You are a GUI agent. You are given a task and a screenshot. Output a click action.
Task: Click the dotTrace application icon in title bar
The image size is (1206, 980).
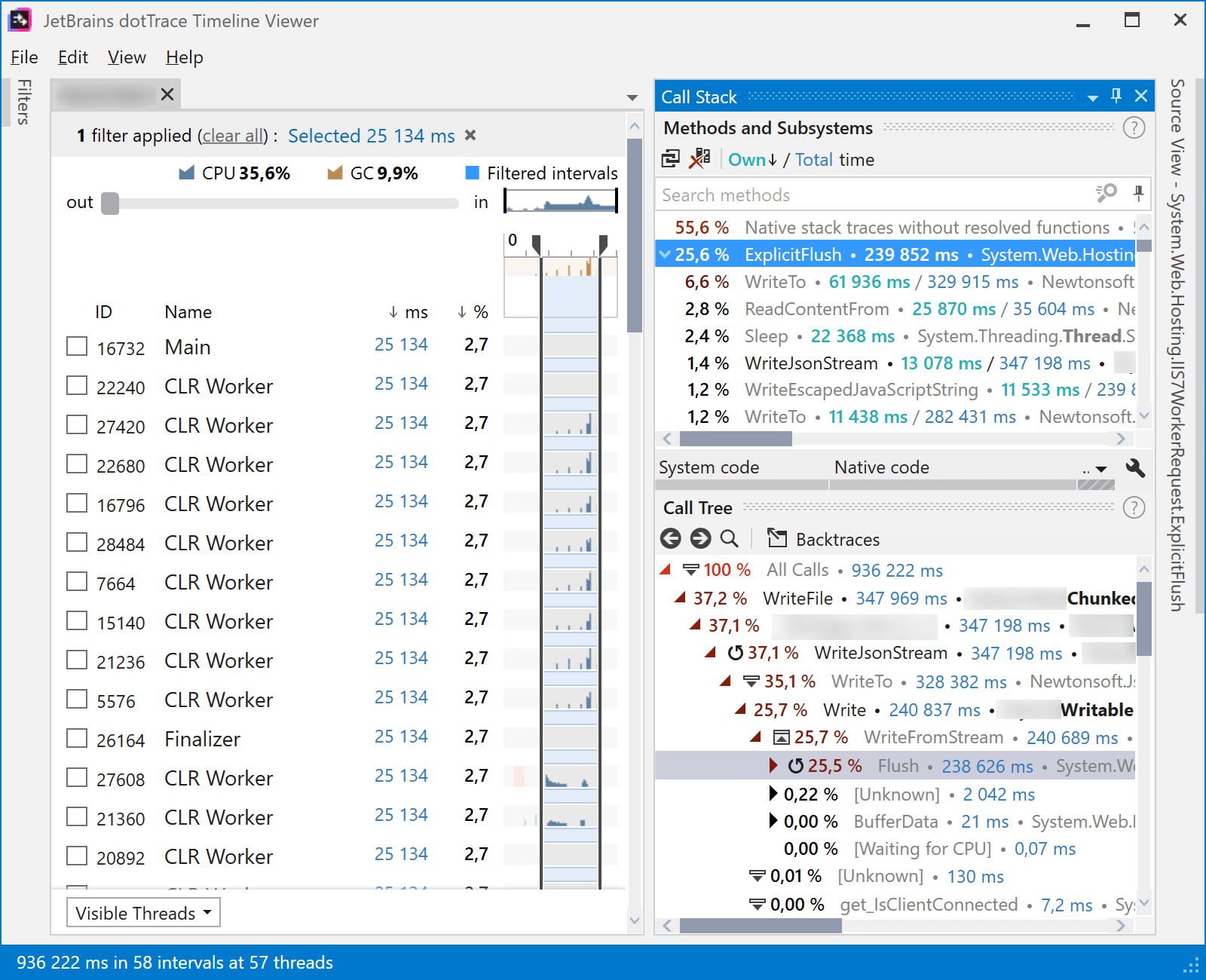[20, 20]
